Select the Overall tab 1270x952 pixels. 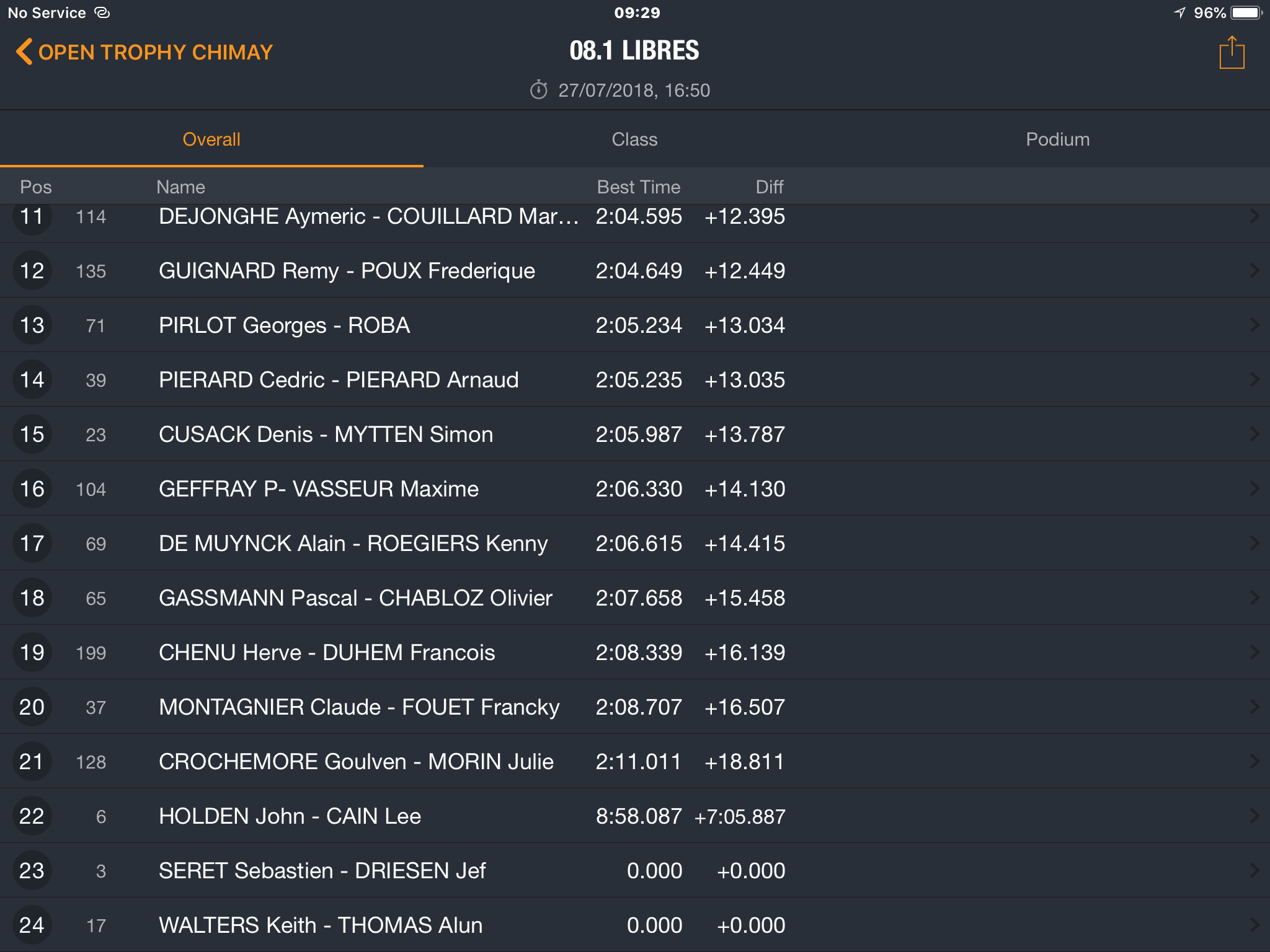(x=211, y=139)
